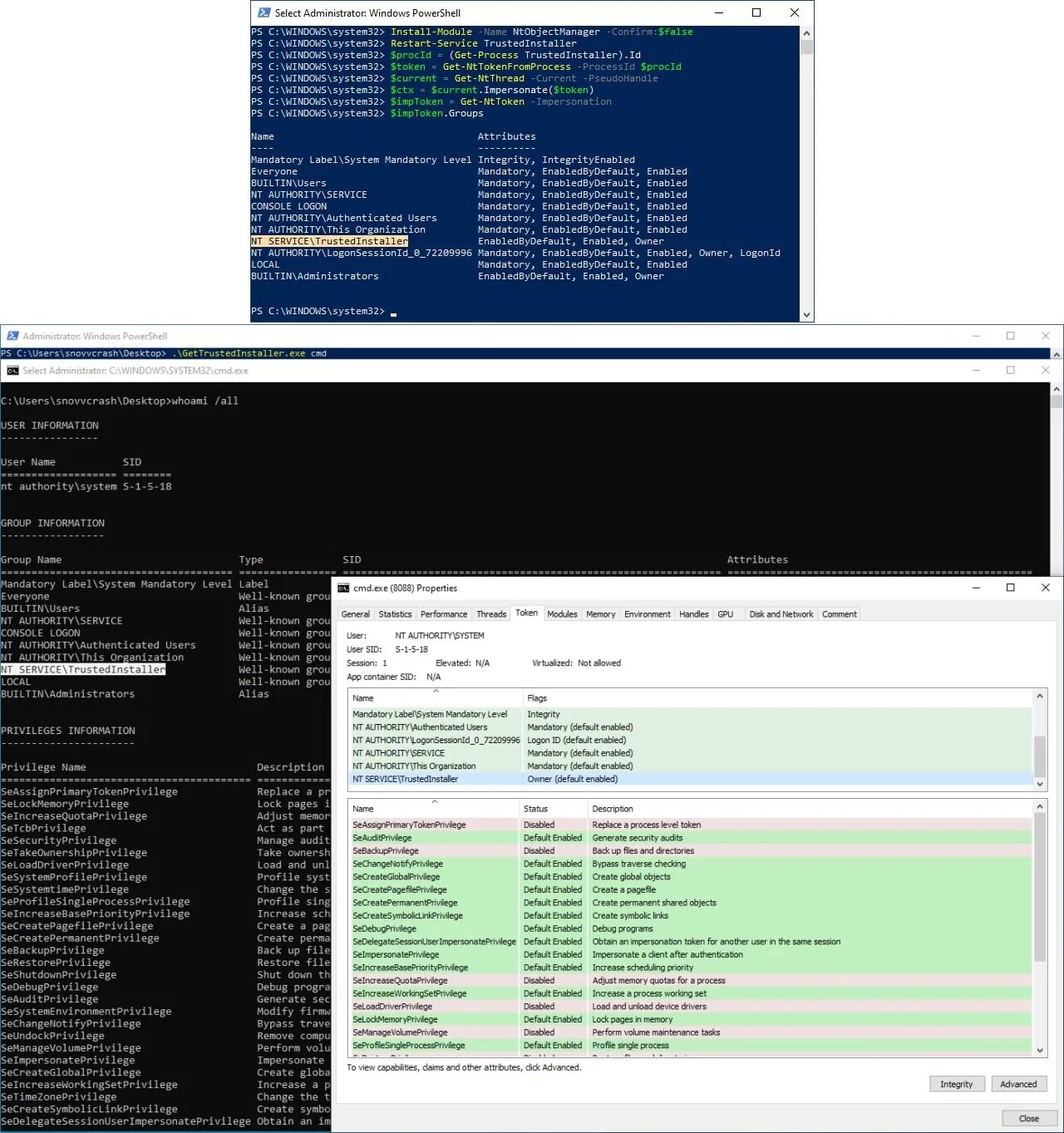Switch to the Environment tab
This screenshot has width=1064, height=1133.
[648, 614]
